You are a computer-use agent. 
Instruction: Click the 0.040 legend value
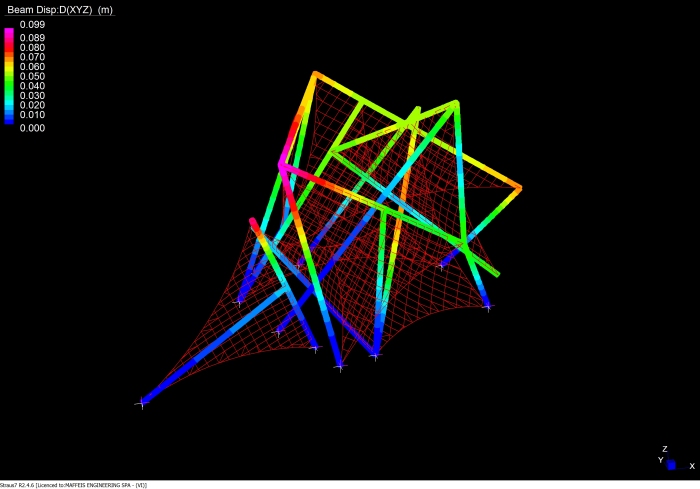click(x=32, y=86)
